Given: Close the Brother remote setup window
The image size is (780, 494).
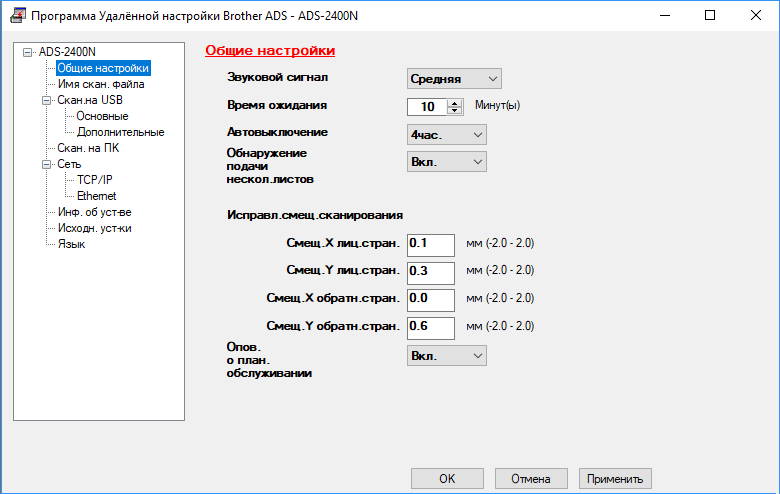Looking at the screenshot, I should coord(756,15).
